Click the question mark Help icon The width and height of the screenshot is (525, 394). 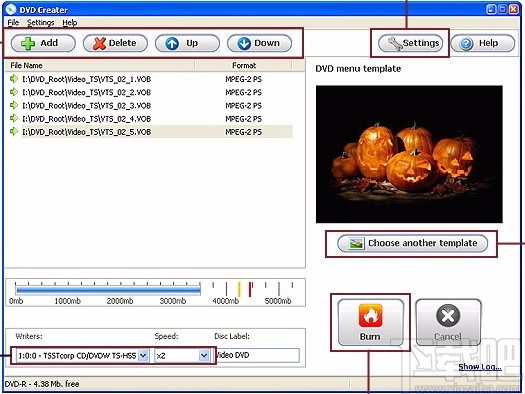click(466, 44)
